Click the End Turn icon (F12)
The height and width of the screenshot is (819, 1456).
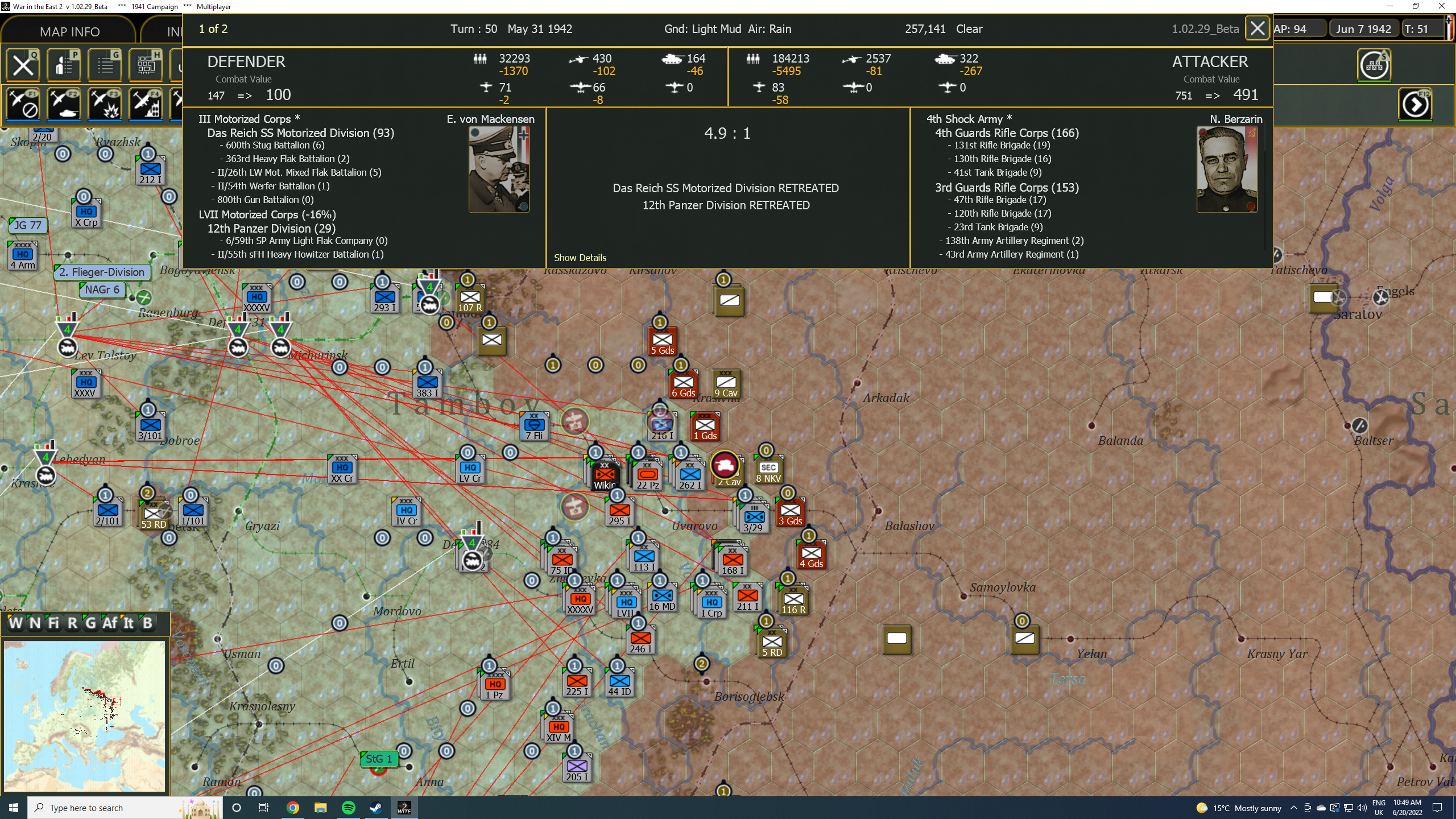click(1414, 105)
